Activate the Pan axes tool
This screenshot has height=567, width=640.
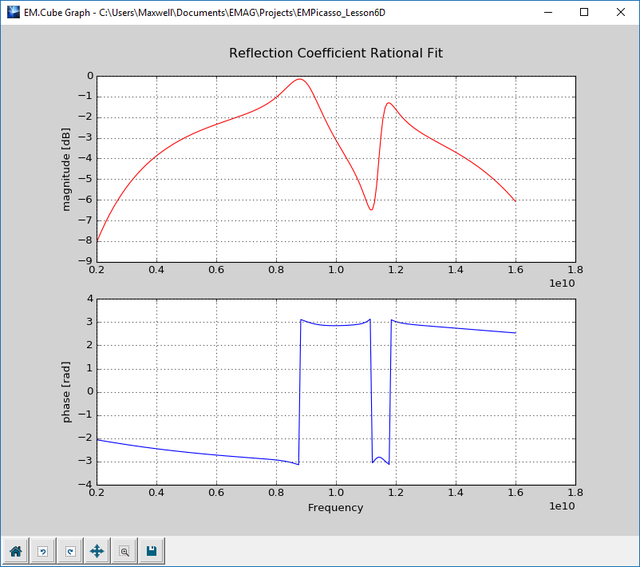(x=97, y=550)
